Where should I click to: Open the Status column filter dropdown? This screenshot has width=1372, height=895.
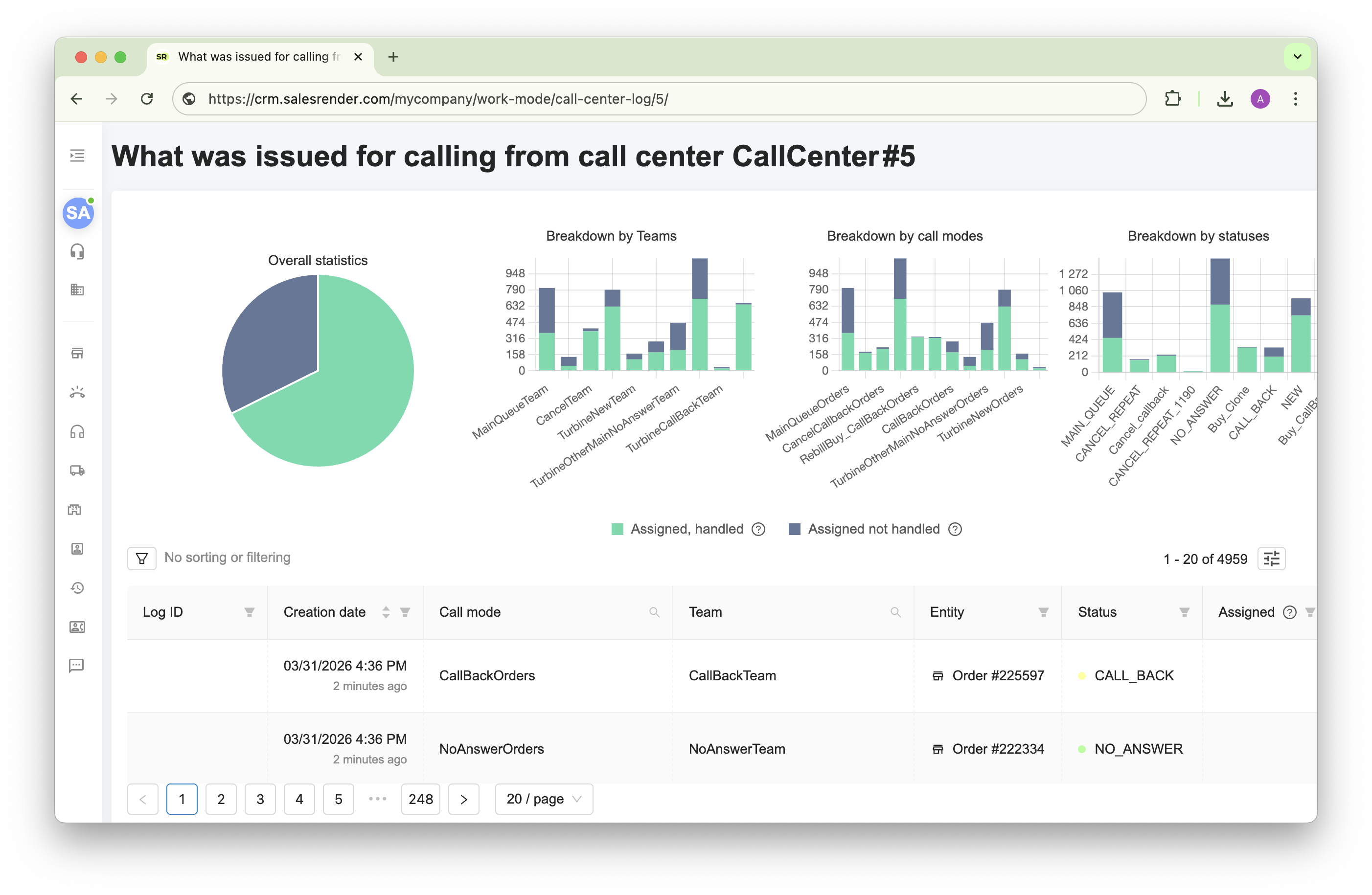pos(1184,612)
